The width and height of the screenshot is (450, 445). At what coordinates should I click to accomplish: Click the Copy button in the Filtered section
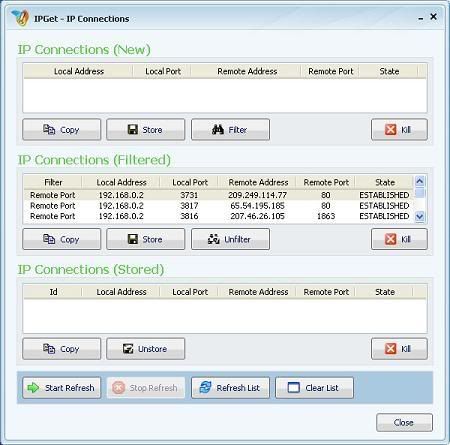pyautogui.click(x=62, y=239)
